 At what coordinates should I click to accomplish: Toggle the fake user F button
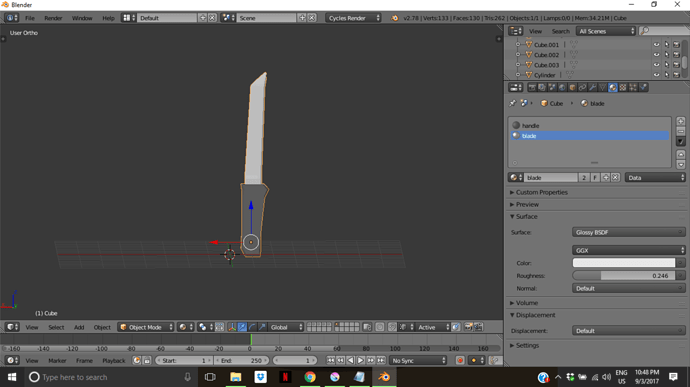[595, 178]
